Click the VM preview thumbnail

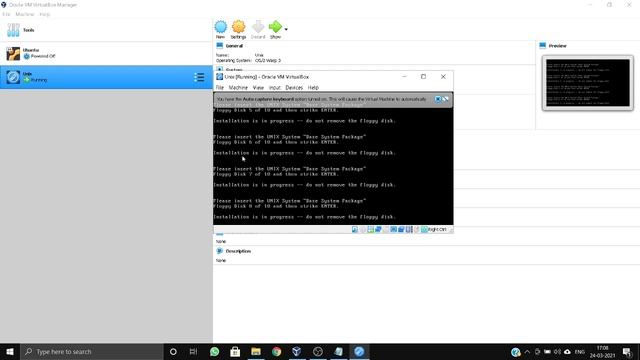[588, 83]
